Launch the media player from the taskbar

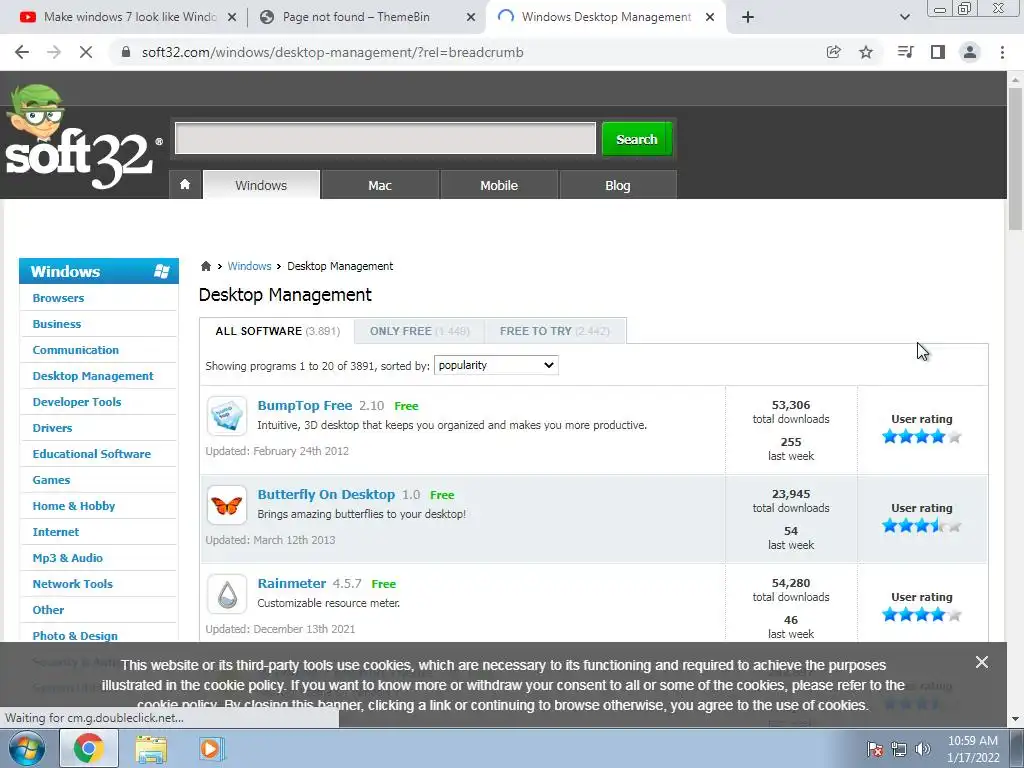[210, 748]
